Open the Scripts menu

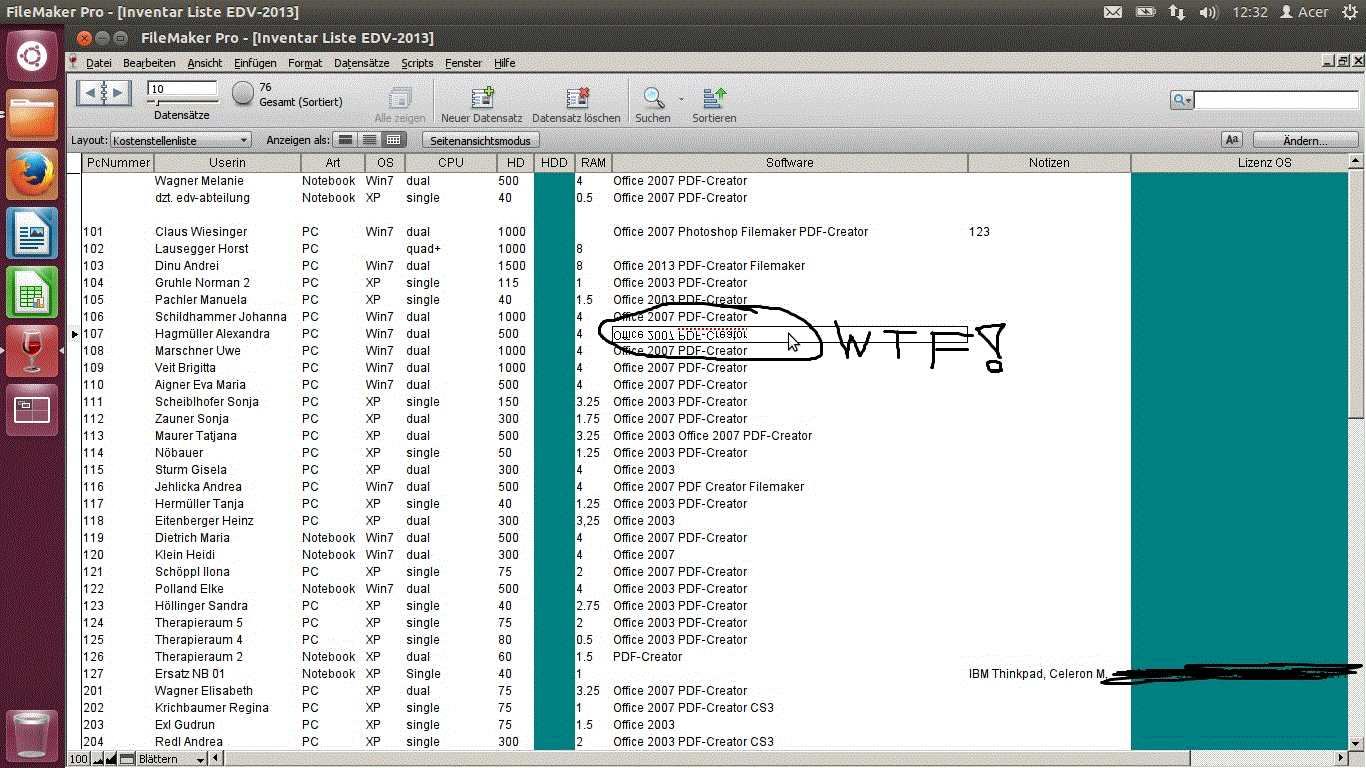(417, 63)
